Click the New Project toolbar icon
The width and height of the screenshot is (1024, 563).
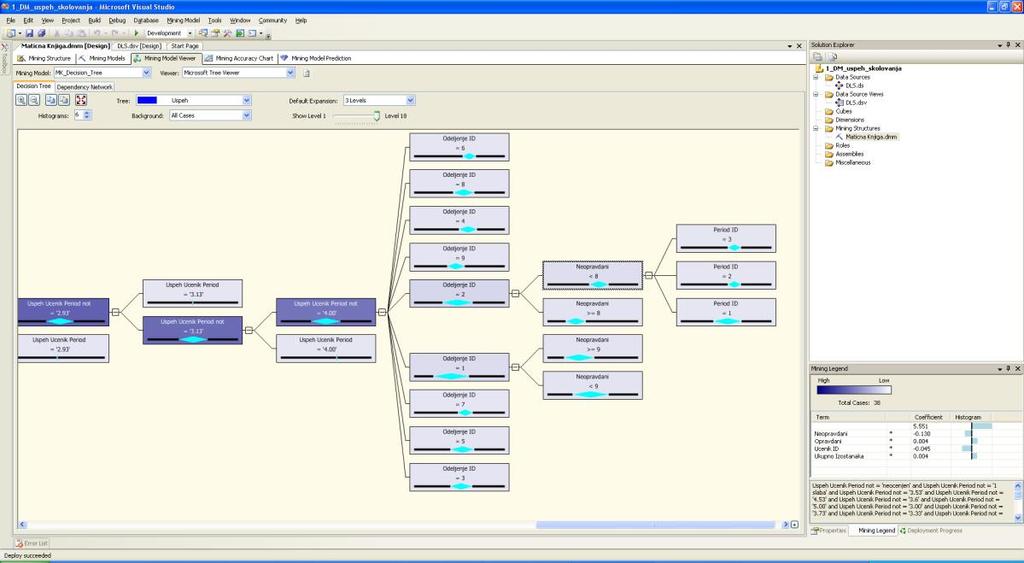coord(10,33)
